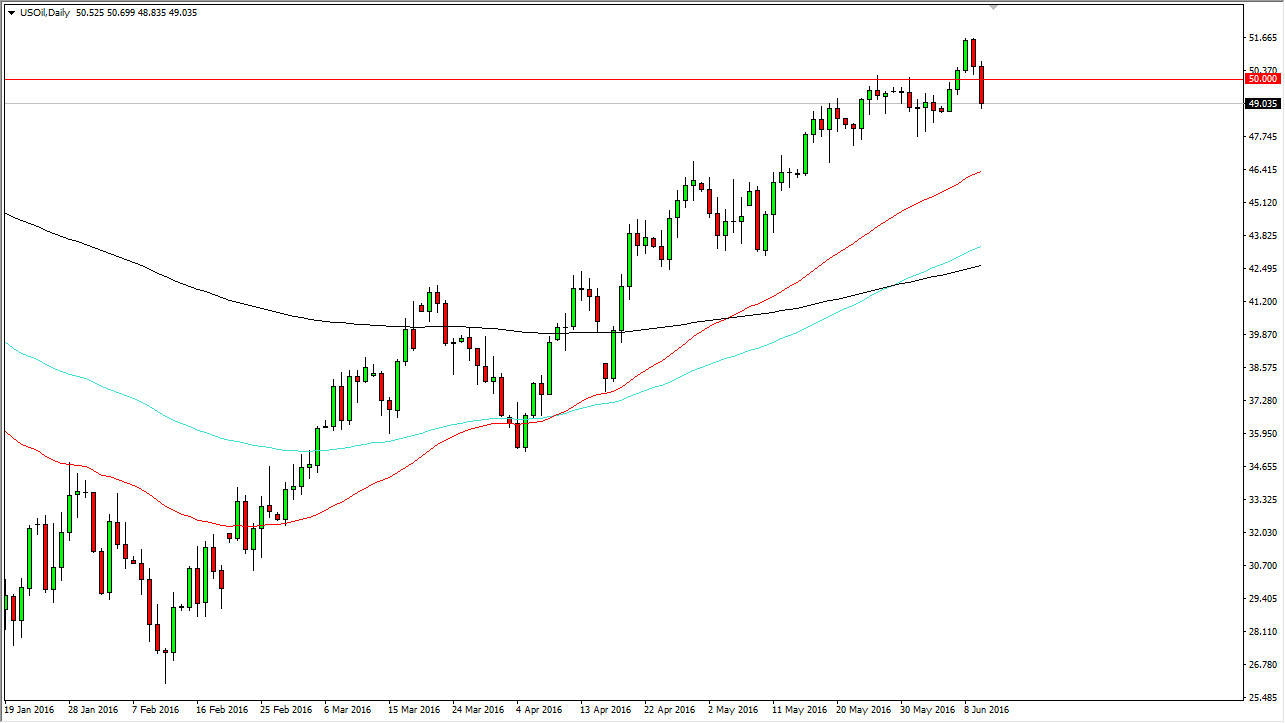This screenshot has width=1285, height=723.
Task: Click the 35.950 price axis label
Action: (x=1264, y=434)
